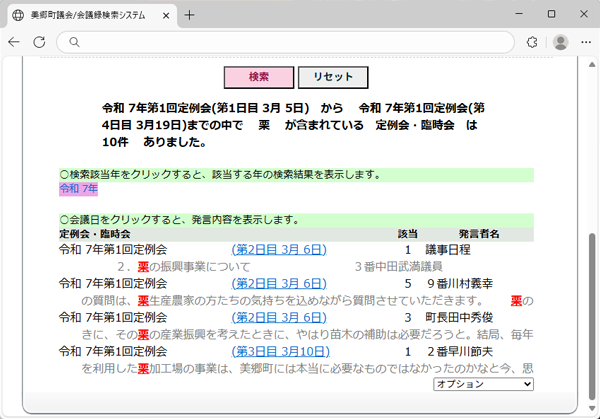This screenshot has width=600, height=419.
Task: Click excerpt beginning きに、その栗の産業振興
Action: [x=307, y=335]
